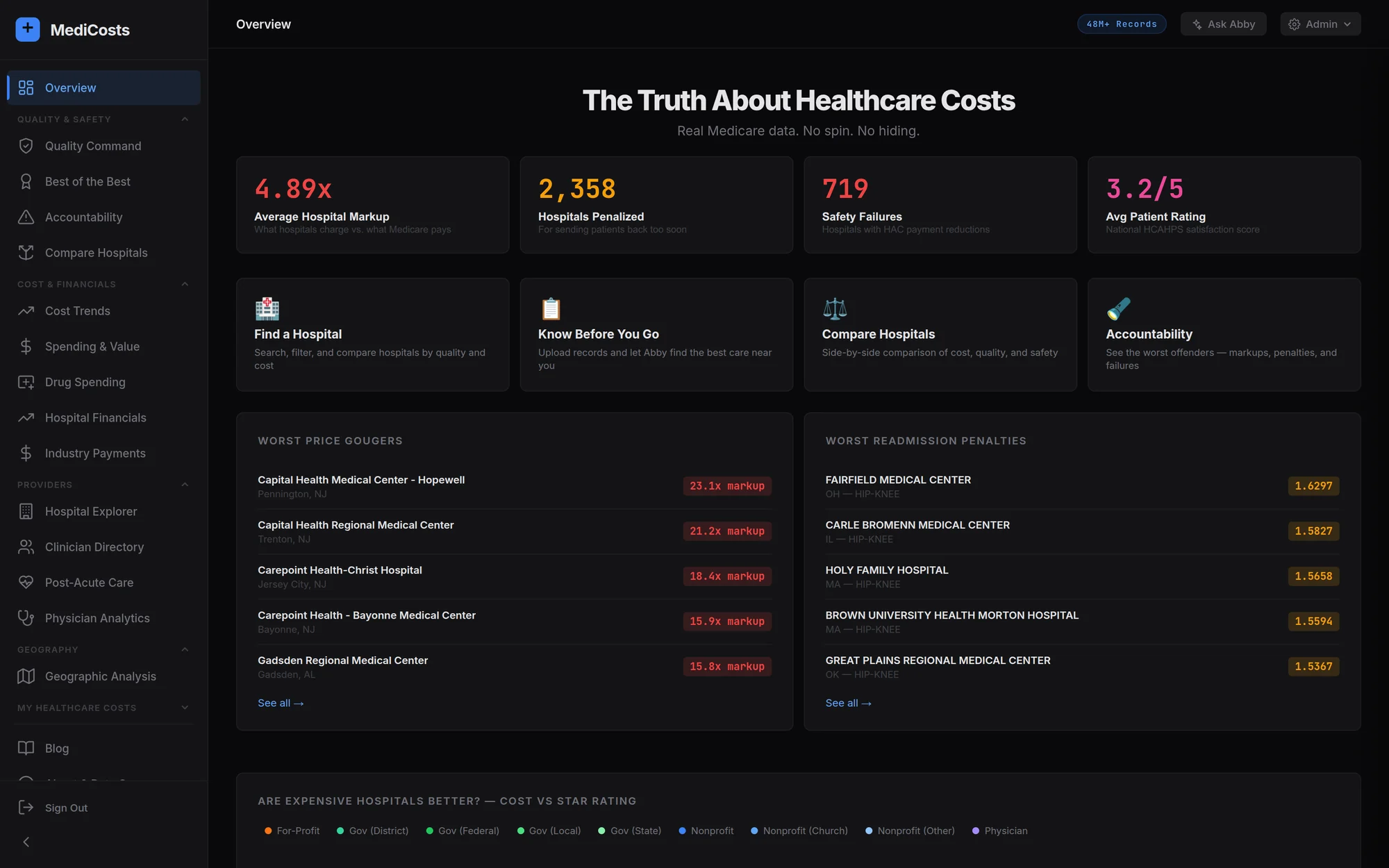Click the Ask Abby button
The image size is (1389, 868).
(x=1223, y=24)
